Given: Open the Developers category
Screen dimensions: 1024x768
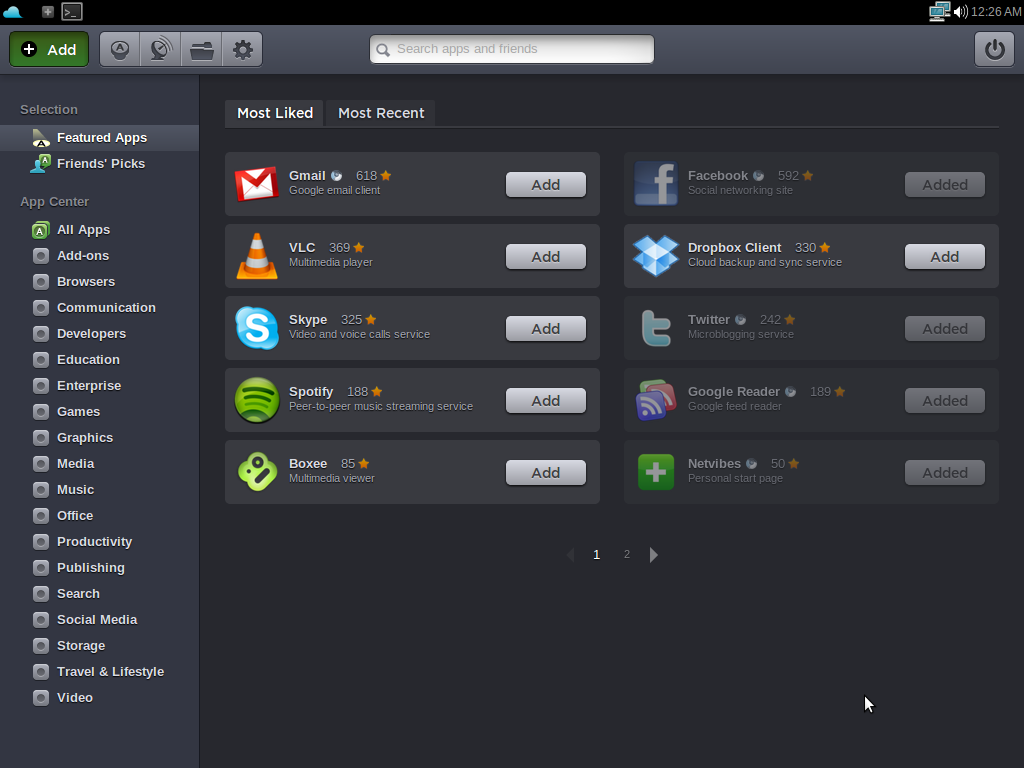Looking at the screenshot, I should click(x=99, y=334).
